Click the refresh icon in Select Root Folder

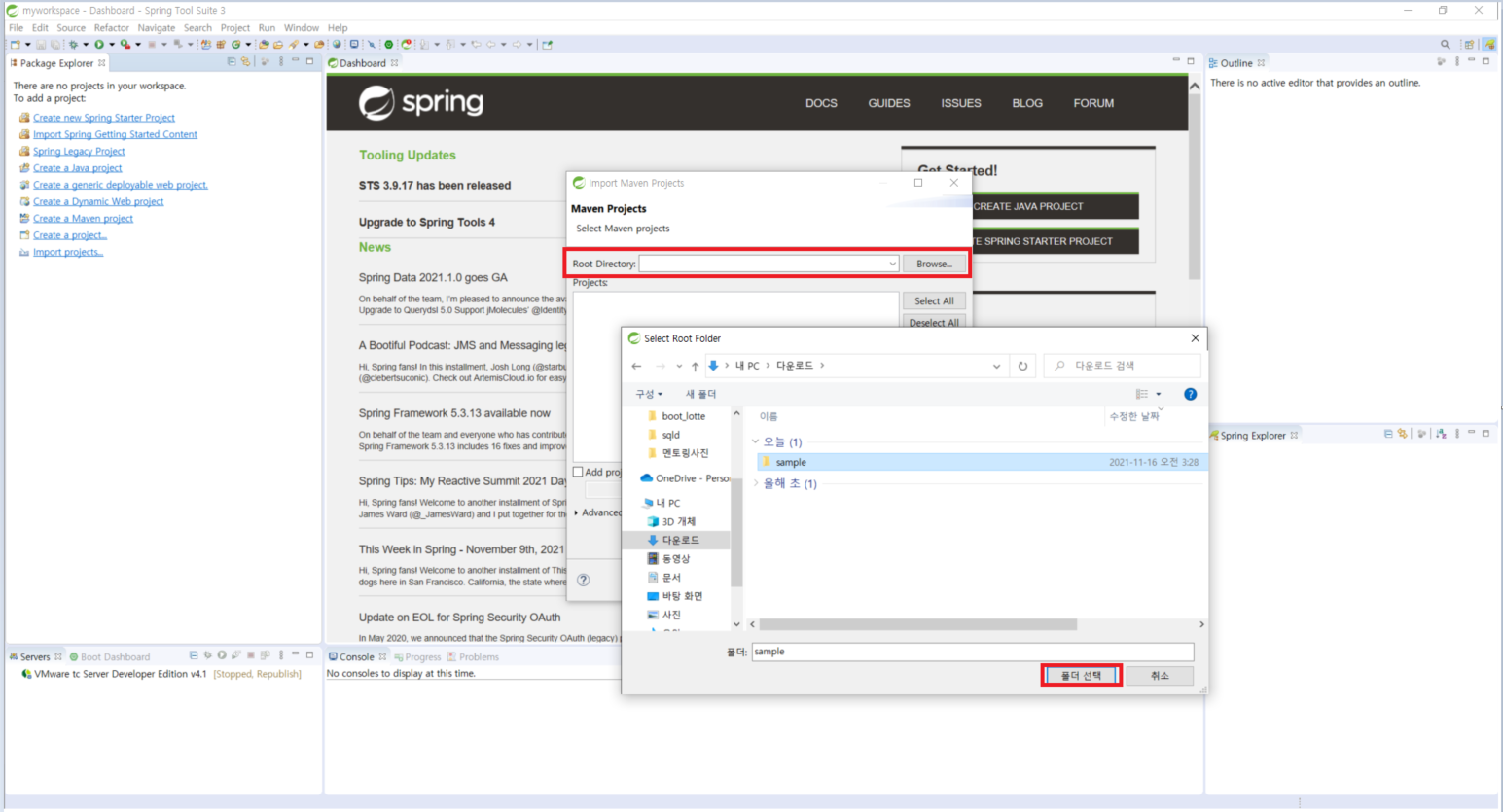1022,366
